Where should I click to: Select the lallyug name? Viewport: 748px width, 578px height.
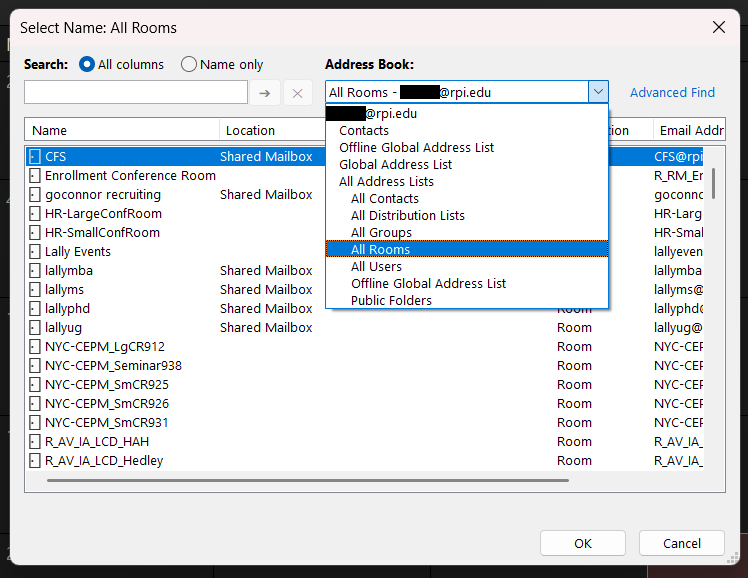tap(63, 328)
